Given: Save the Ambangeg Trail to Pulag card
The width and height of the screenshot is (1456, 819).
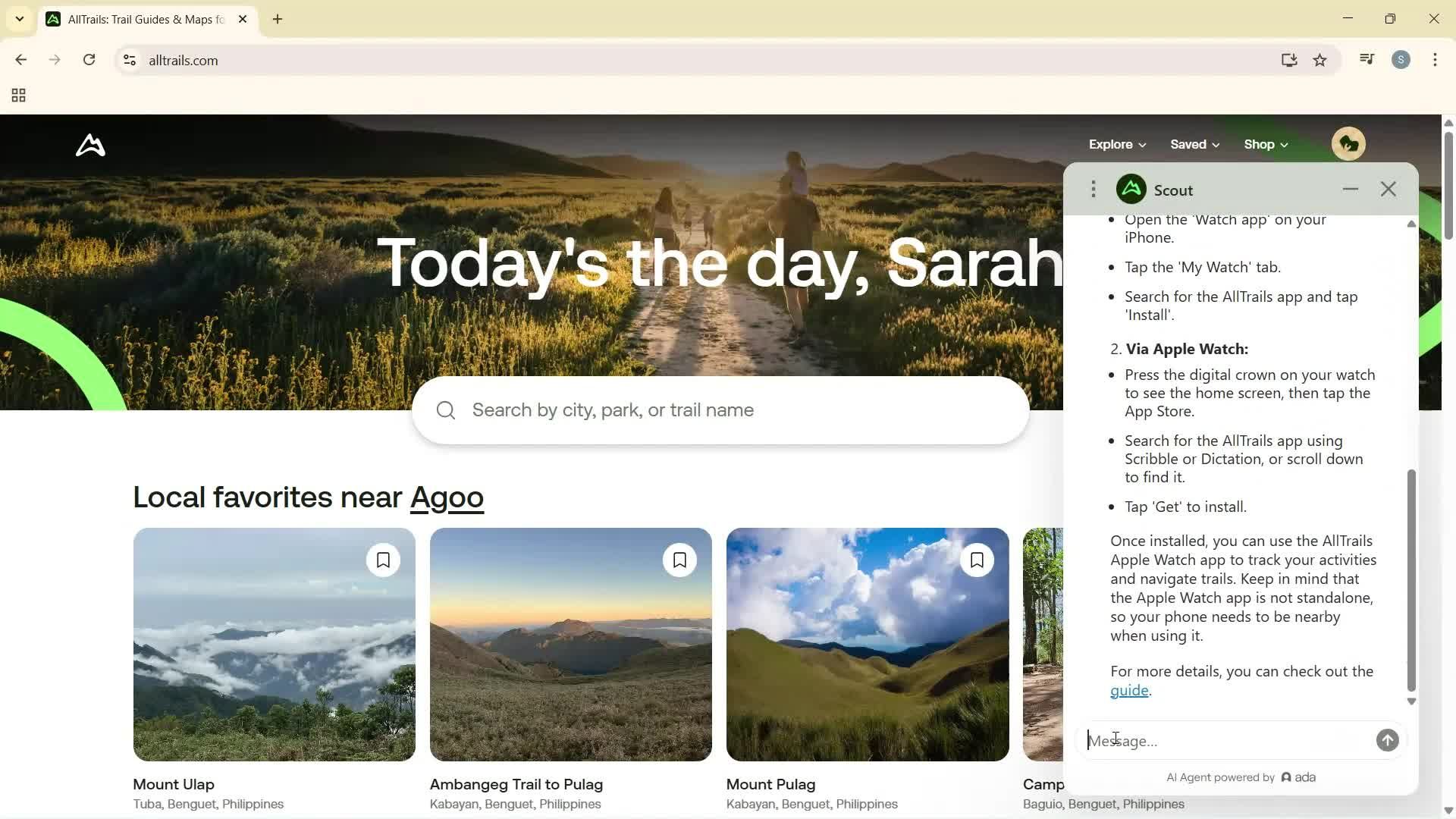Looking at the screenshot, I should click(x=679, y=560).
